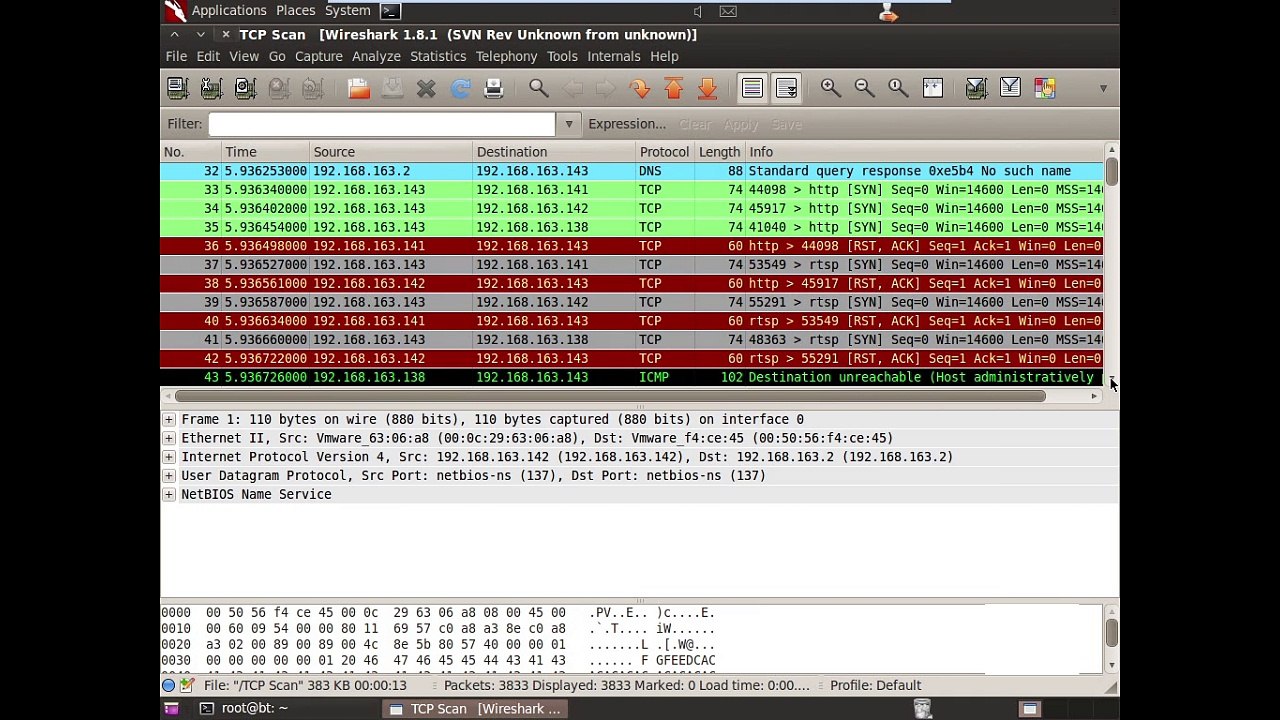1280x720 pixels.
Task: Jump to last packet icon
Action: [x=707, y=88]
